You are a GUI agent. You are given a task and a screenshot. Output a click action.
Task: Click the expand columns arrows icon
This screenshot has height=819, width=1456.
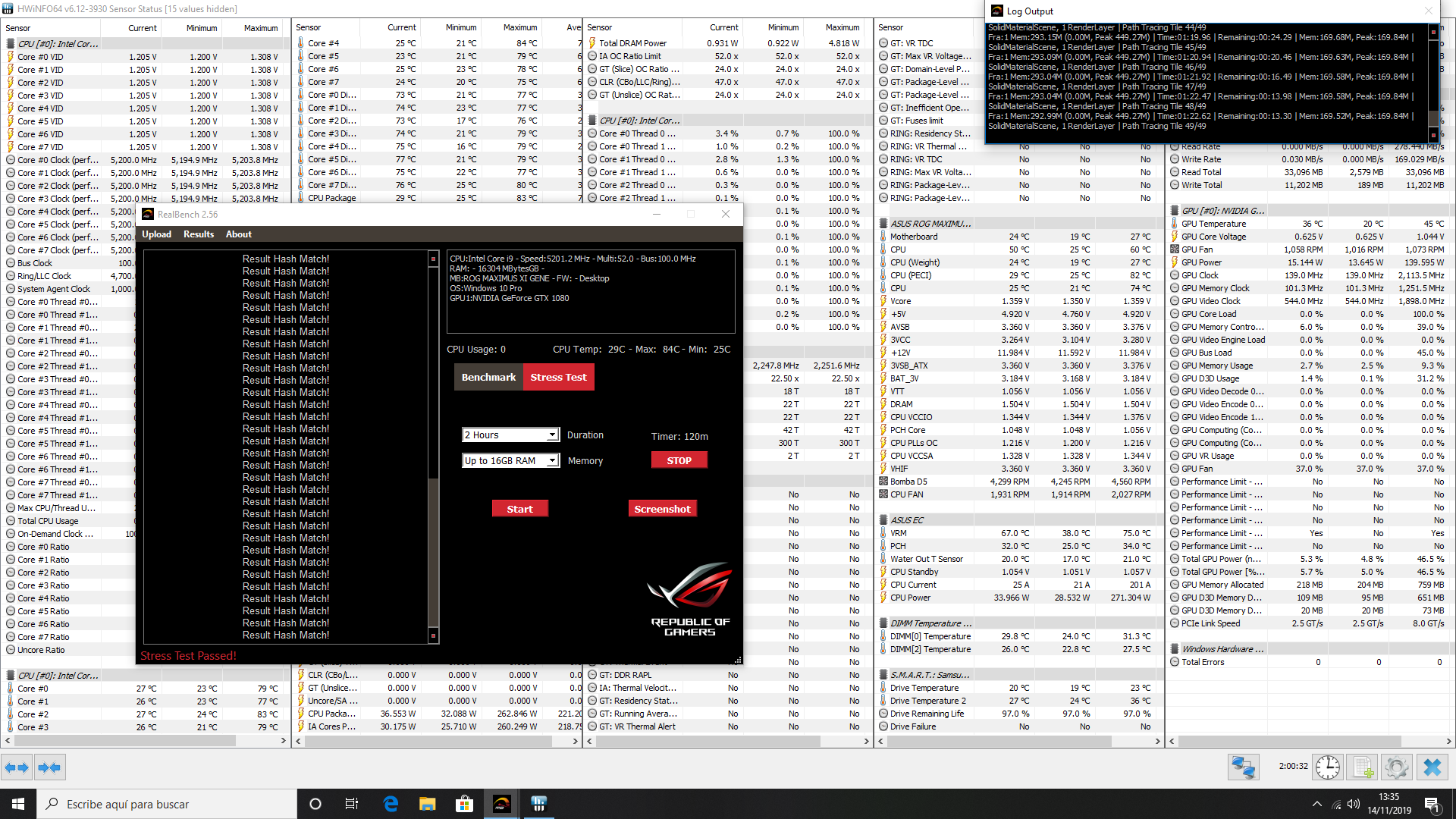pos(17,767)
